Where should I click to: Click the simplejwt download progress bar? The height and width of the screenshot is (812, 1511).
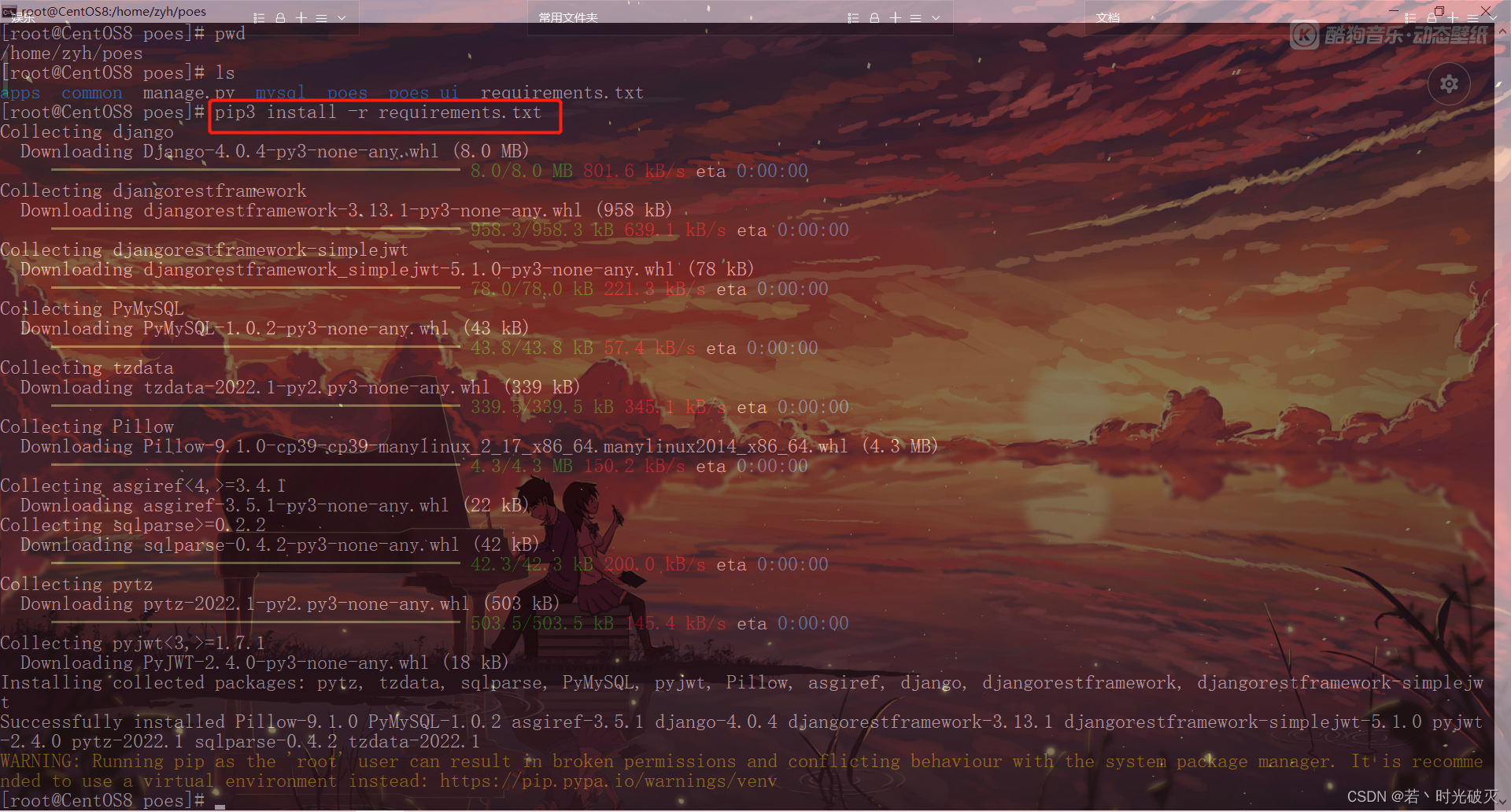pos(256,287)
